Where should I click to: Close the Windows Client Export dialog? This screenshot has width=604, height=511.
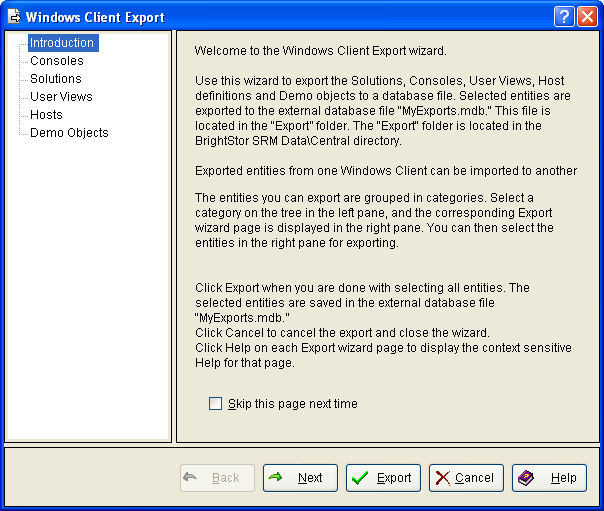587,17
